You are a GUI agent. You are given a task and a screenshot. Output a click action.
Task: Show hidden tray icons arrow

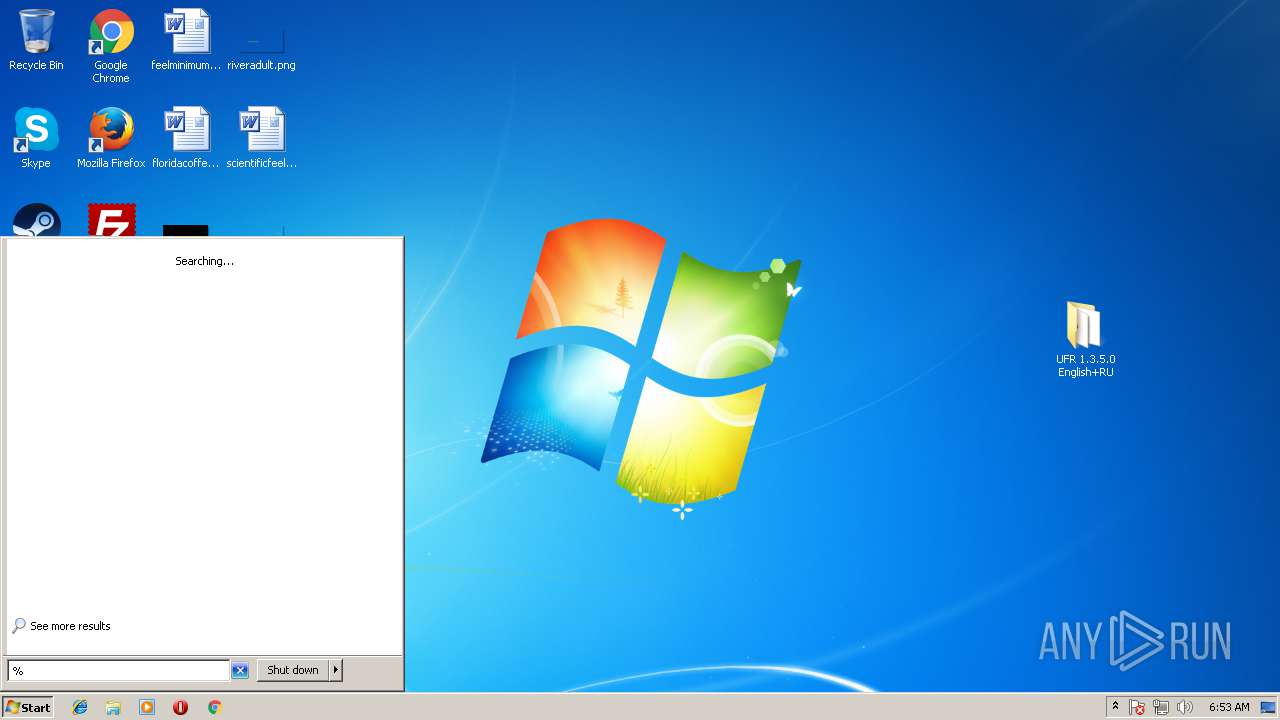[x=1115, y=707]
